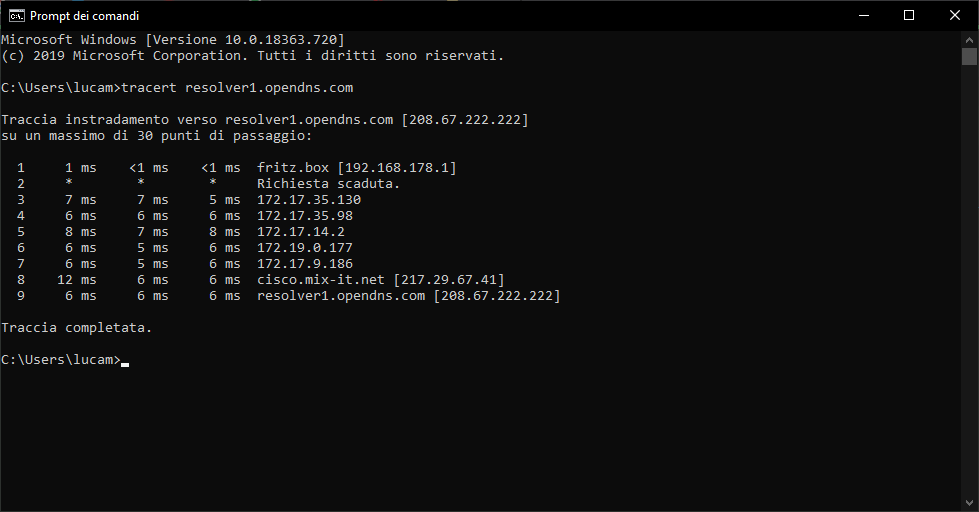Viewport: 979px width, 512px height.
Task: Click the cisco.mix-it.net [217.29.67.41] hop
Action: coord(380,280)
